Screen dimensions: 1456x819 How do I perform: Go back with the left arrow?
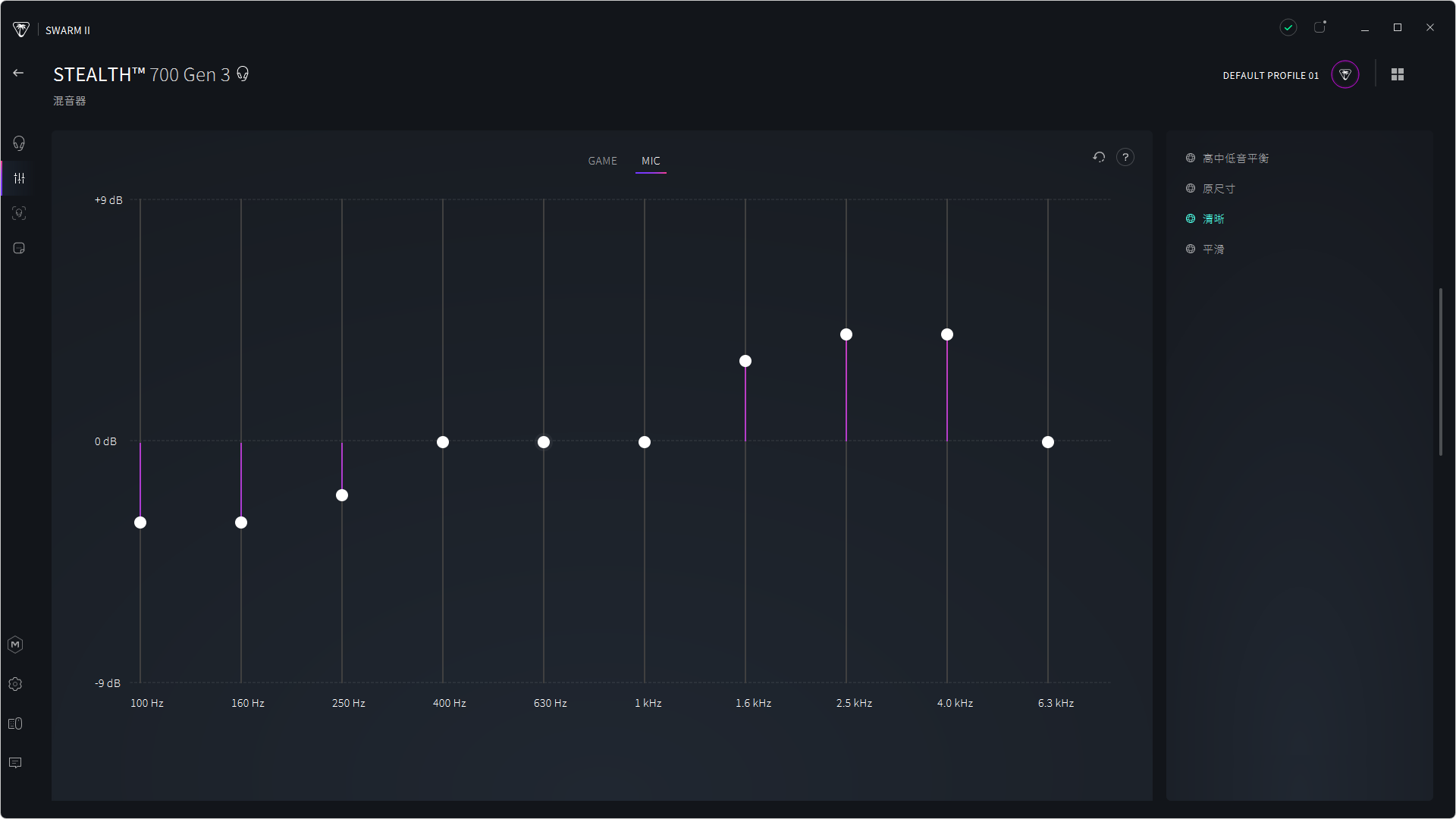tap(18, 73)
